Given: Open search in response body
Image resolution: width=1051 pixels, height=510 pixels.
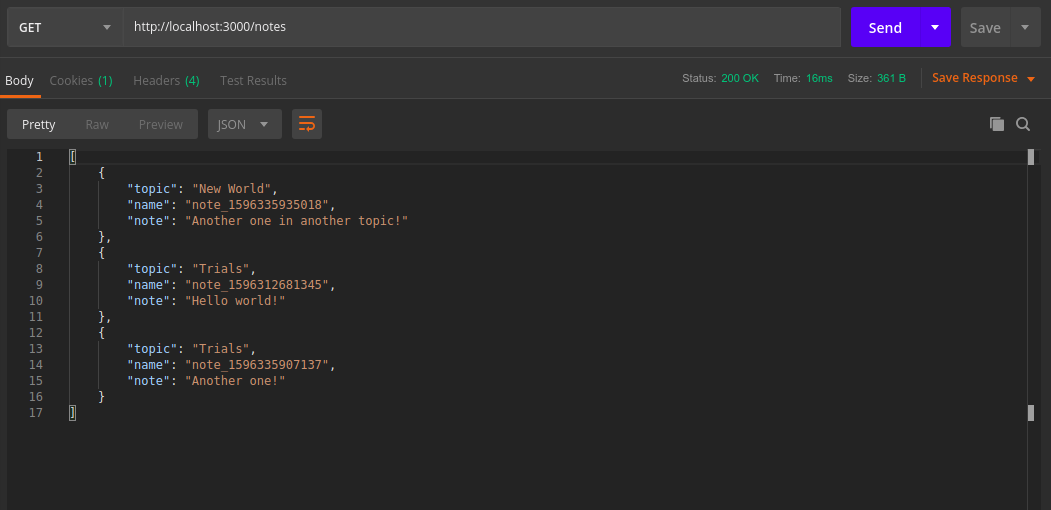Looking at the screenshot, I should pos(1023,124).
